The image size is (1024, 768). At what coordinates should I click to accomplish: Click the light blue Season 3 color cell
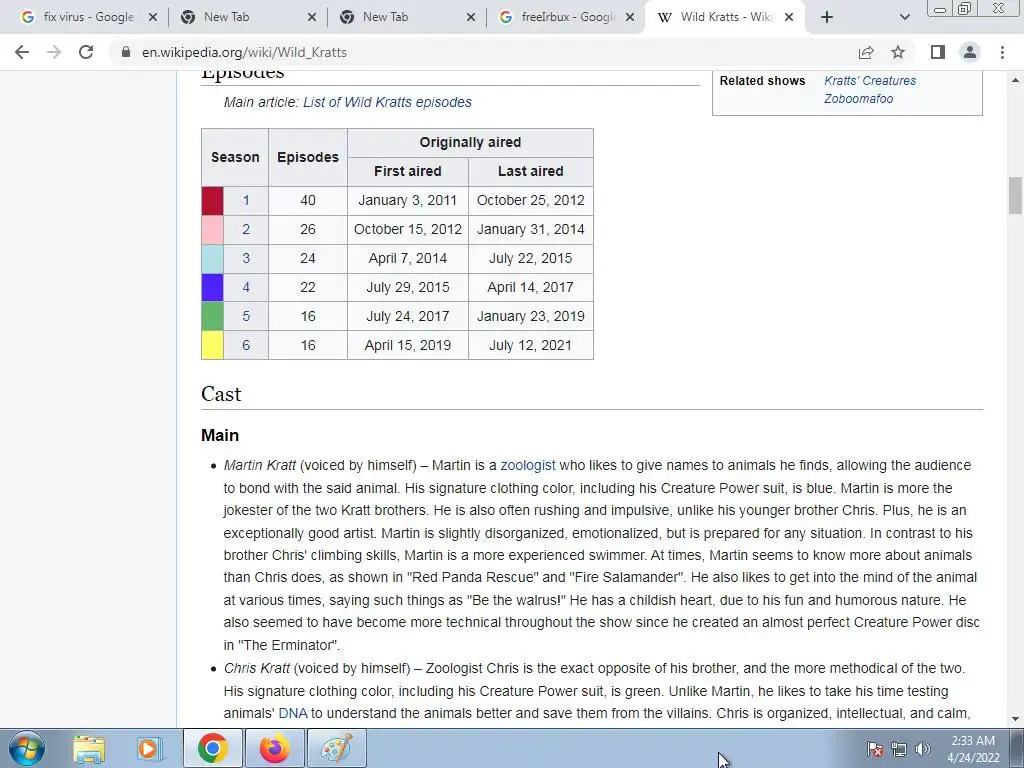click(212, 258)
